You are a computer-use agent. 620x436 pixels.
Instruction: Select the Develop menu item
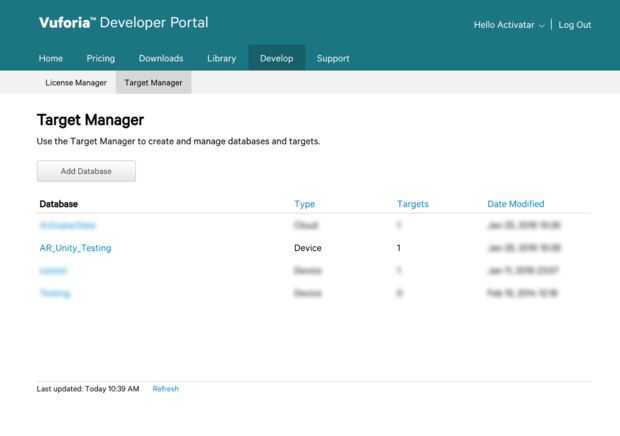tap(276, 59)
